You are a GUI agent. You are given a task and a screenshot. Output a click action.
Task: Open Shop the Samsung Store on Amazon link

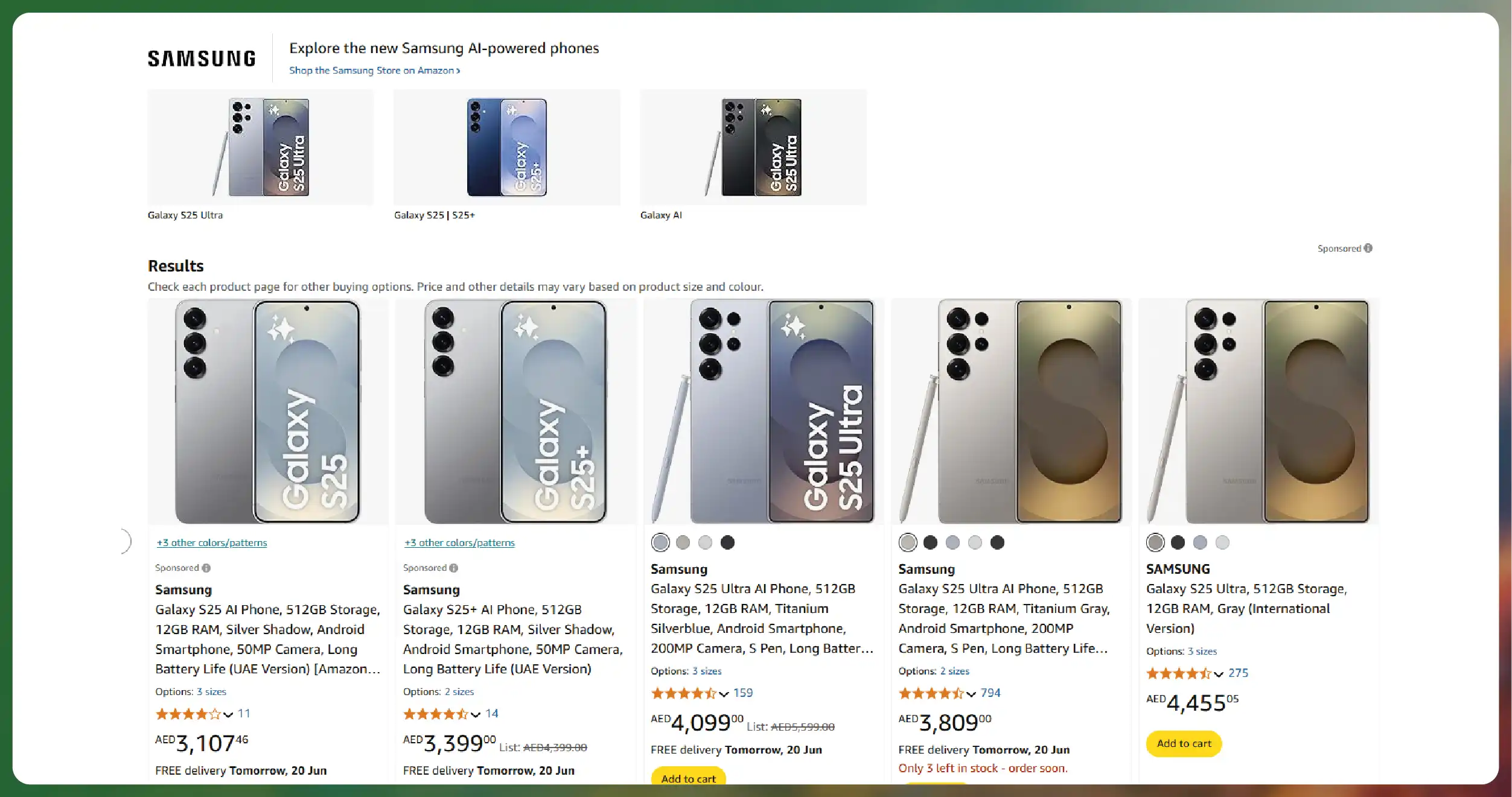(x=374, y=71)
